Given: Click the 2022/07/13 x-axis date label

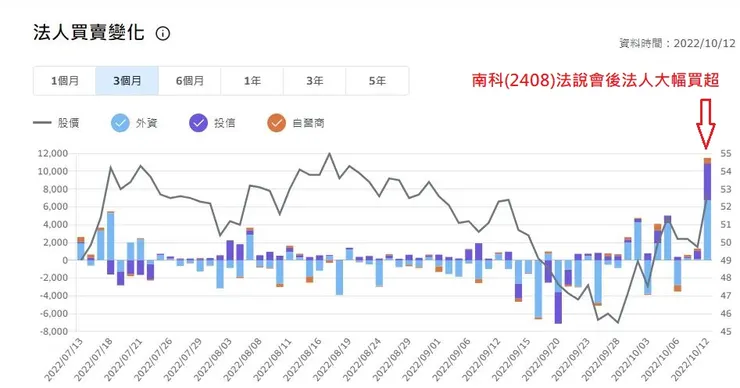Looking at the screenshot, I should (63, 360).
